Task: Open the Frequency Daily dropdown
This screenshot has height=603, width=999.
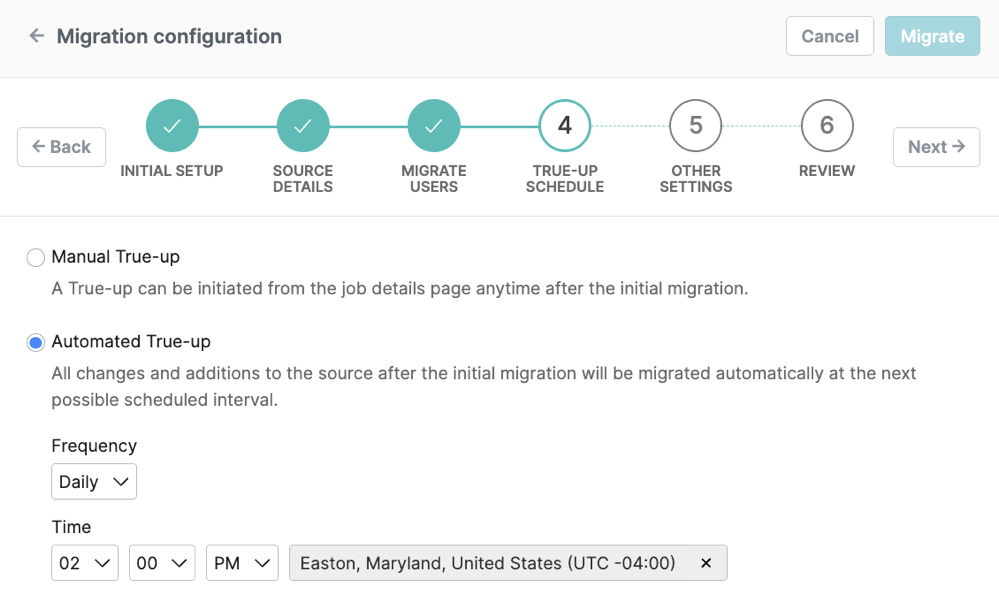Action: coord(94,482)
